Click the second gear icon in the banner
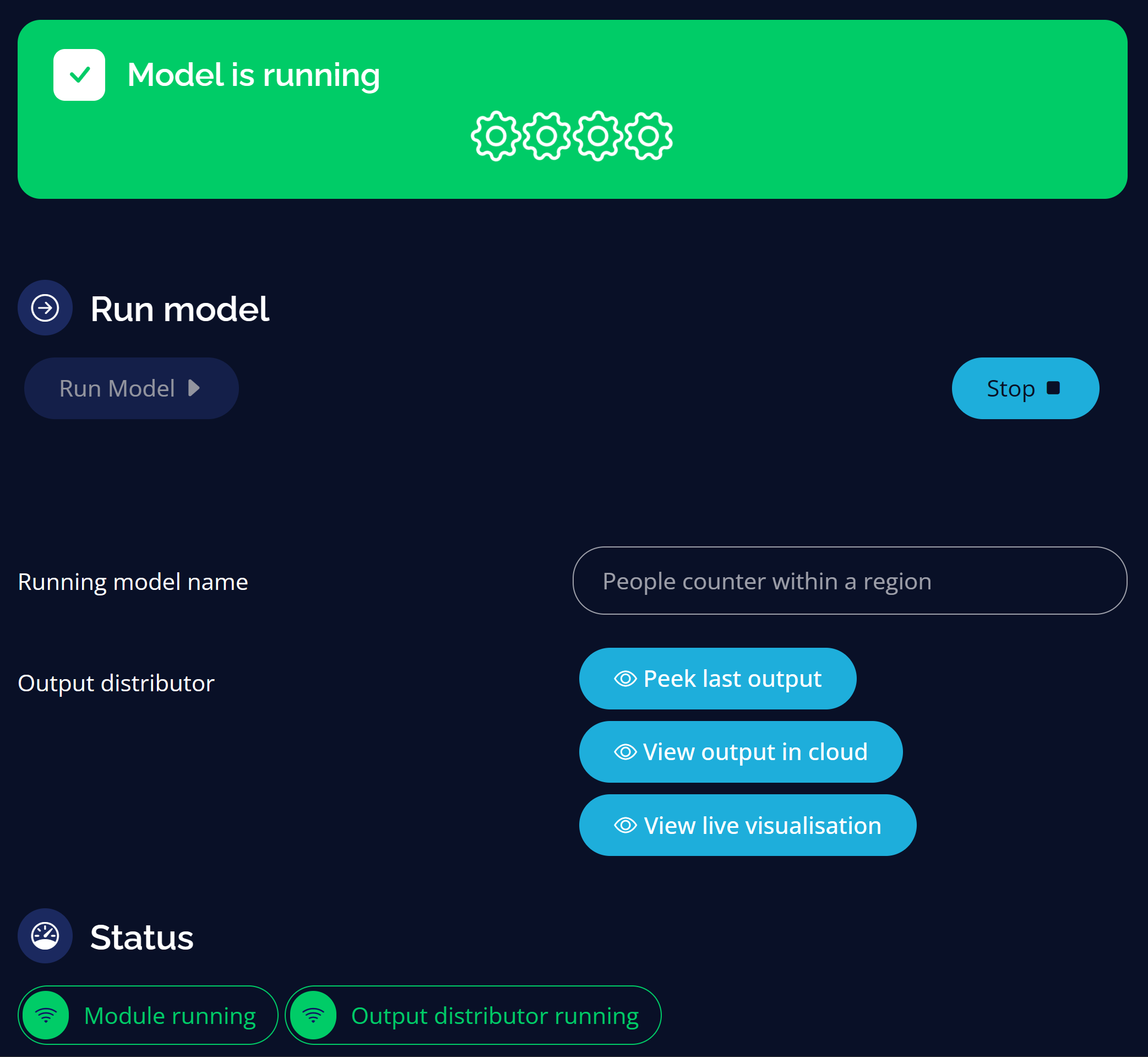The height and width of the screenshot is (1057, 1148). tap(547, 136)
